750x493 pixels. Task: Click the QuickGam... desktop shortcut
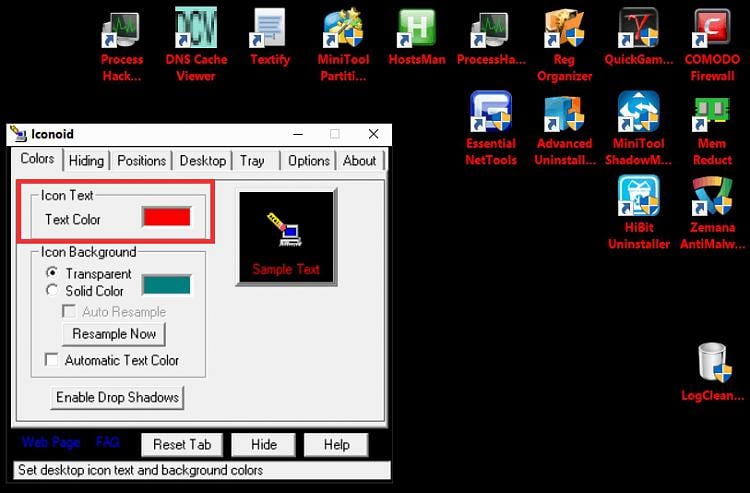[639, 37]
